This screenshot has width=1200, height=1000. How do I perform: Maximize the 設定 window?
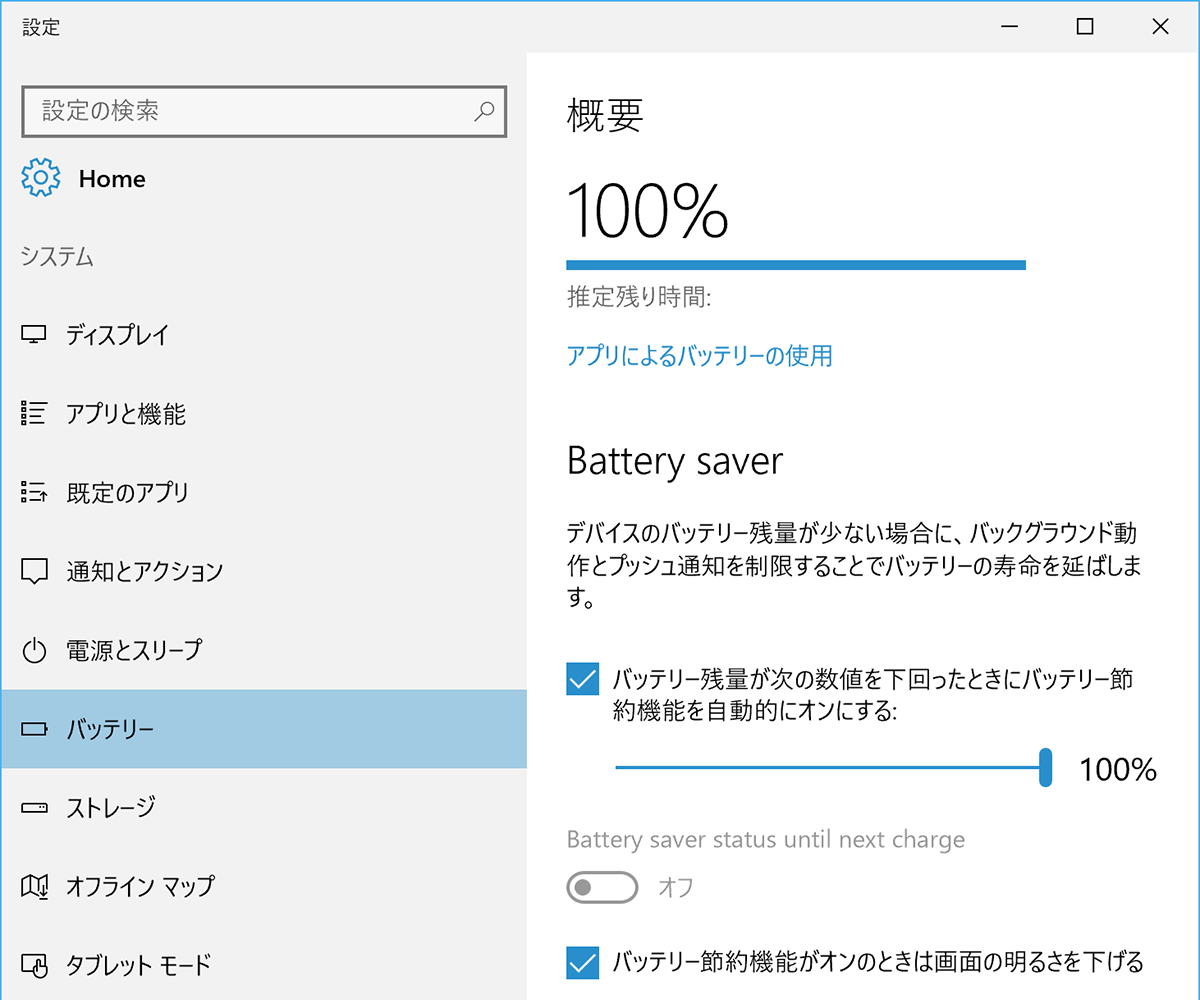[1085, 27]
